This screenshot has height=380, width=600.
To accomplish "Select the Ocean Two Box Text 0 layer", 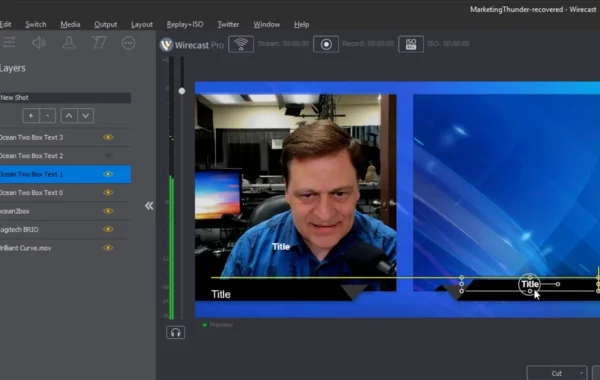I will [65, 192].
